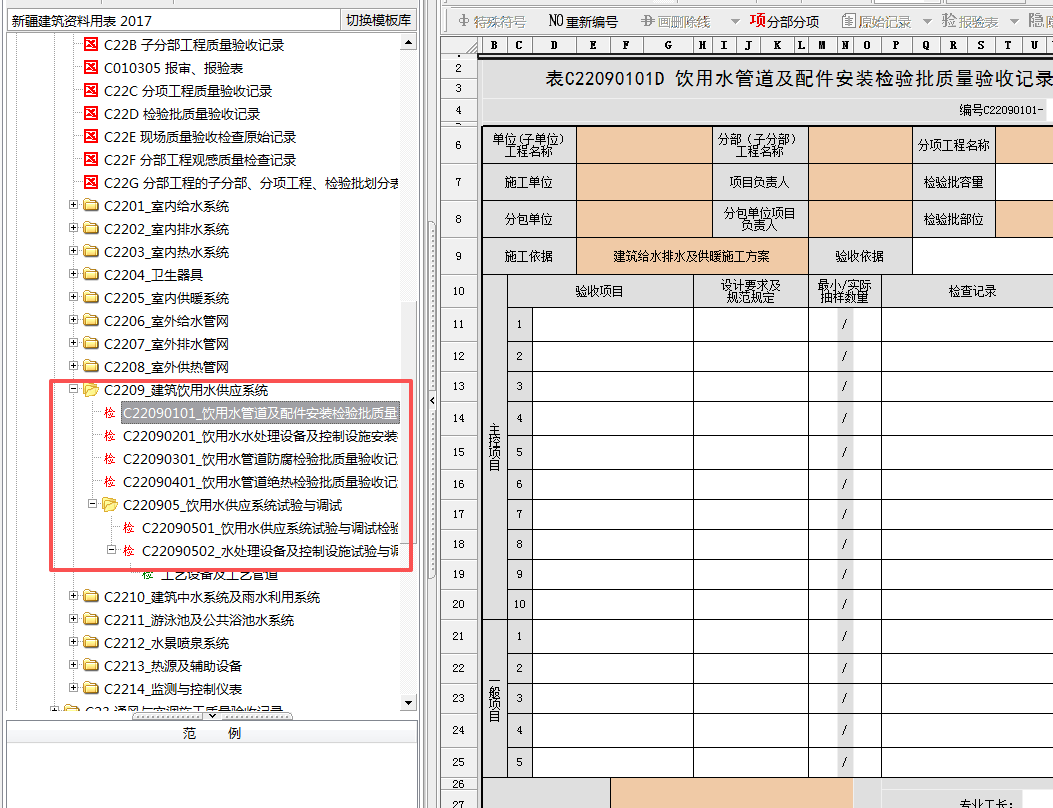Click the red-X icon beside C22F
This screenshot has height=808, width=1053.
91,160
